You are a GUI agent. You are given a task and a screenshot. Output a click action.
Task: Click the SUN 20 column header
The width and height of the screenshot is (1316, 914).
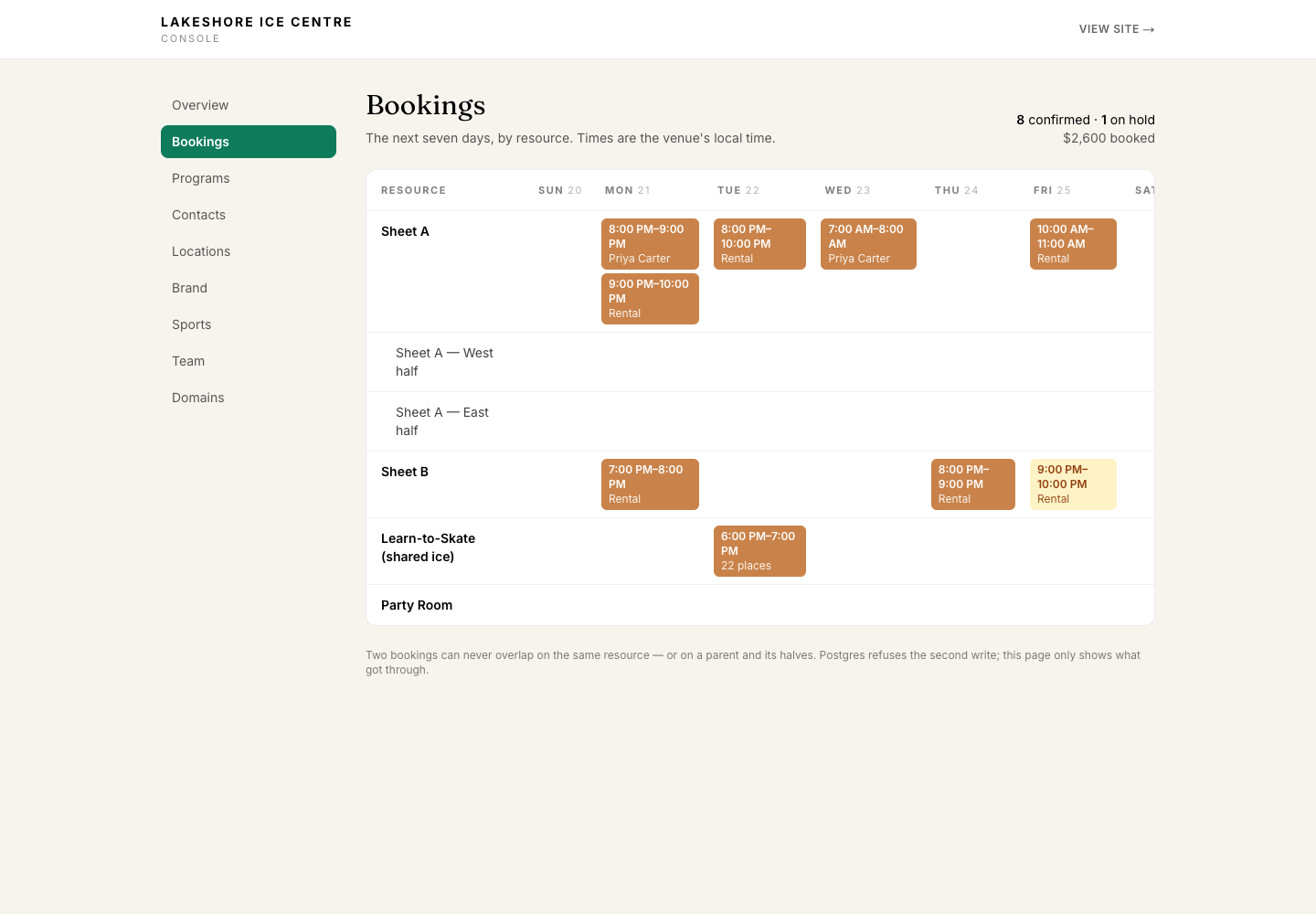560,190
